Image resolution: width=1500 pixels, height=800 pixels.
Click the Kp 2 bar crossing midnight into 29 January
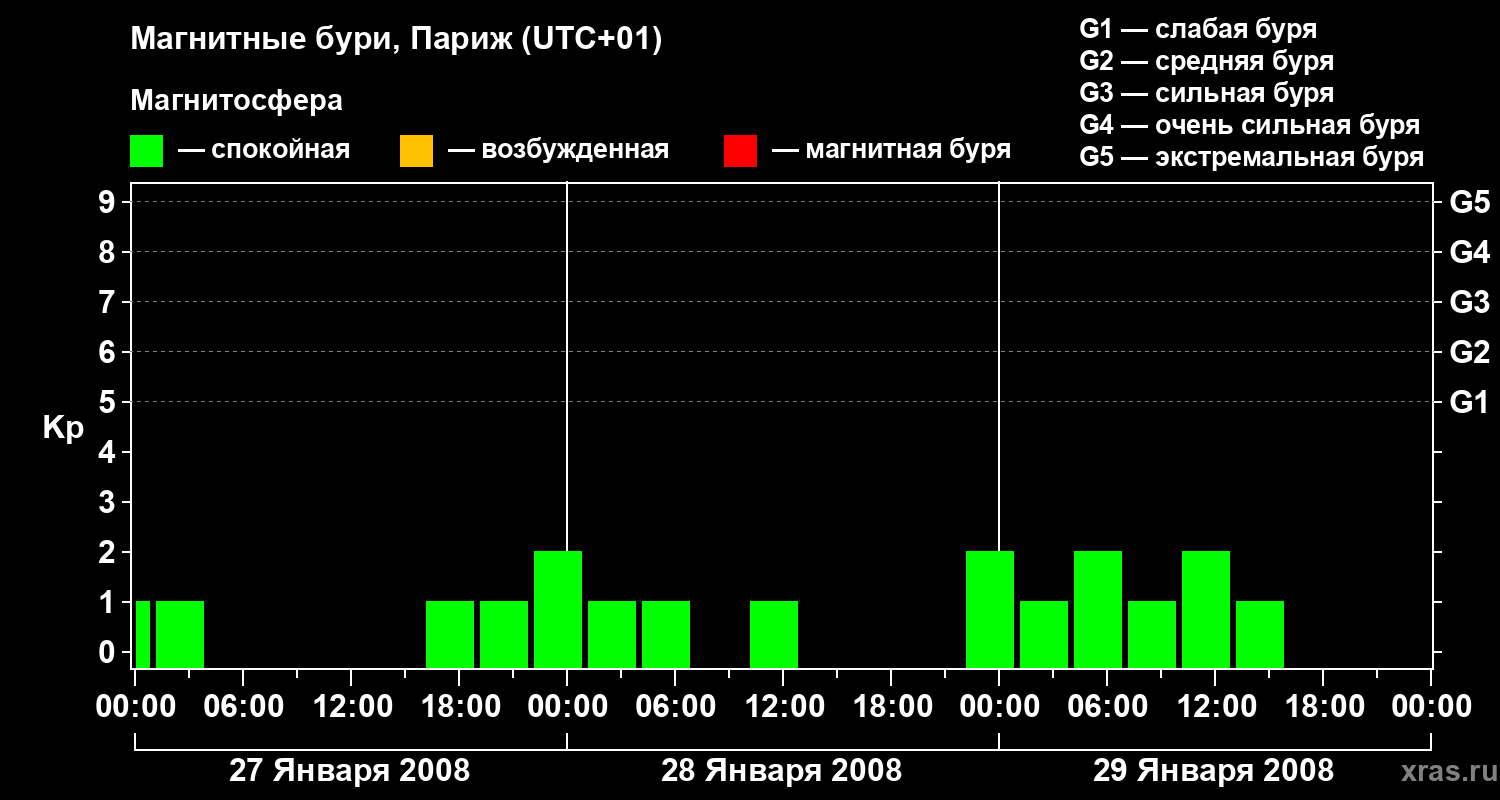coord(990,609)
